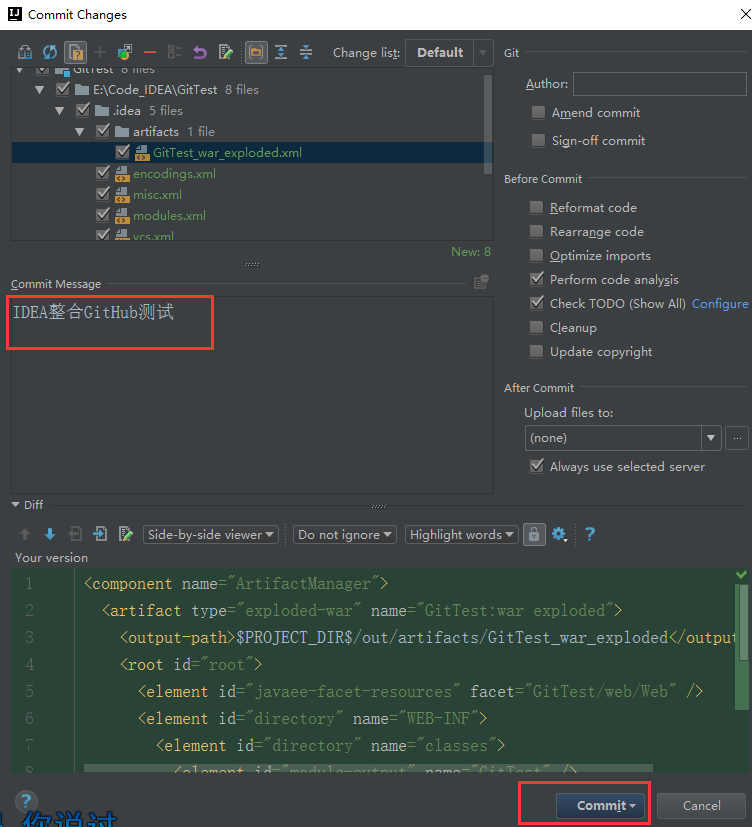Open Side-by-side viewer dropdown
Screen dimensions: 752x827
point(211,534)
